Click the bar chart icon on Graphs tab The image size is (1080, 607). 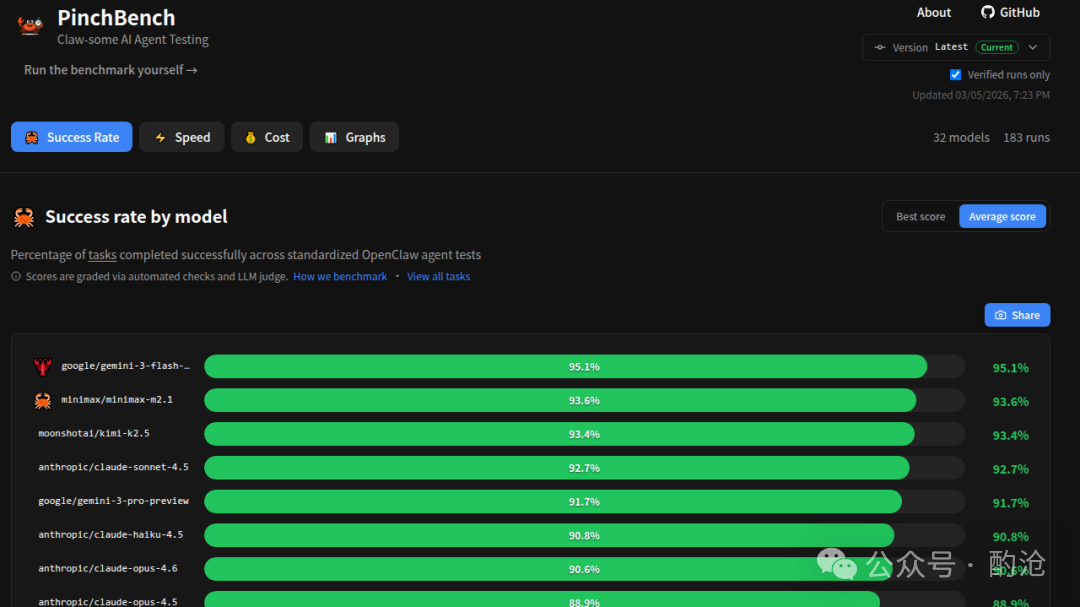[x=331, y=137]
